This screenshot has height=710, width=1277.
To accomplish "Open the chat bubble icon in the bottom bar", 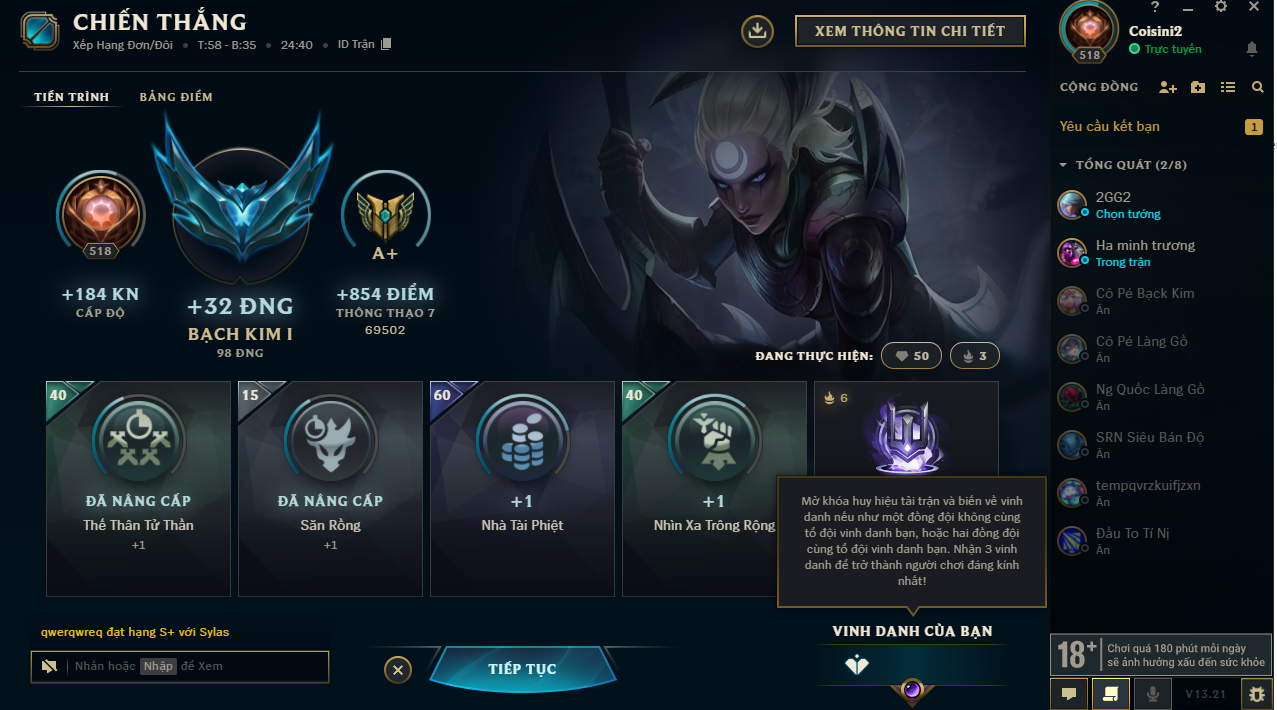I will (1069, 692).
